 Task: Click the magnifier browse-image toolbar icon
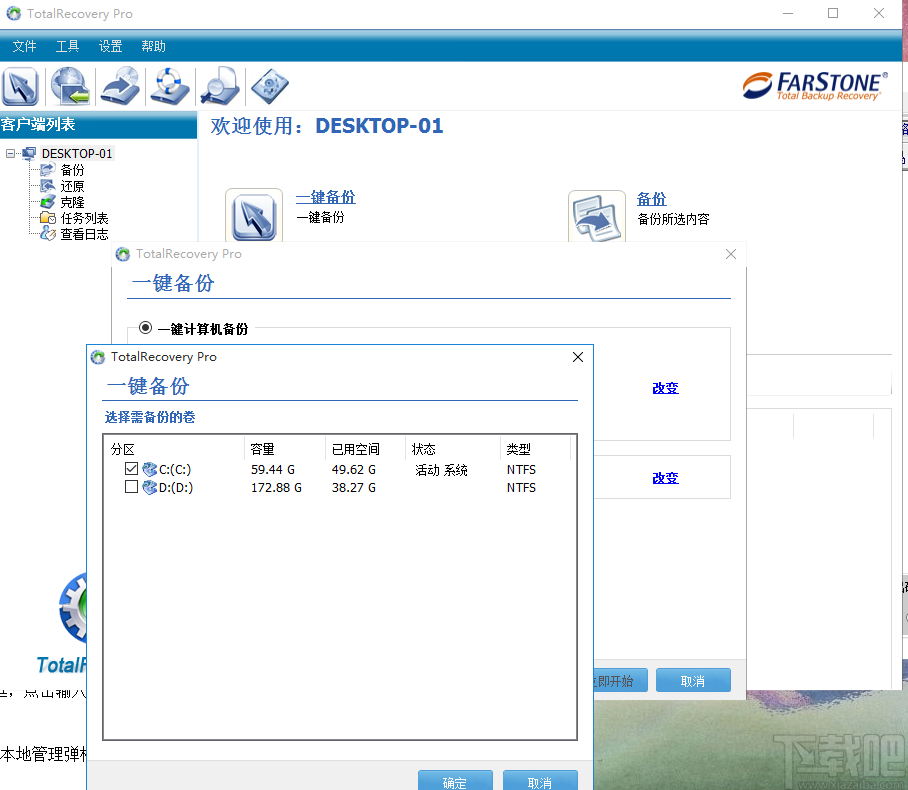pos(219,86)
